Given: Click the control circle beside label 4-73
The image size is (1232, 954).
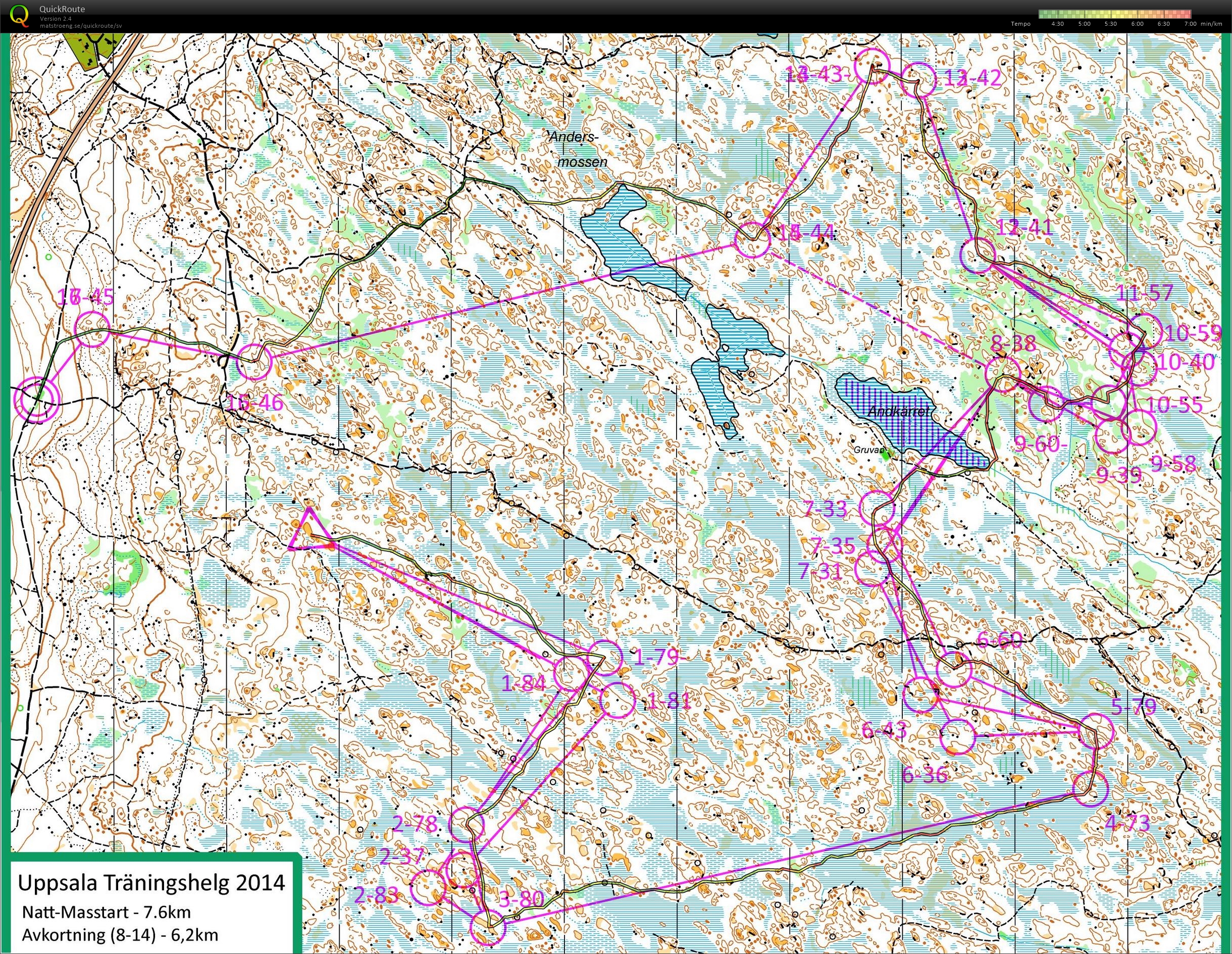Looking at the screenshot, I should pos(1090,789).
